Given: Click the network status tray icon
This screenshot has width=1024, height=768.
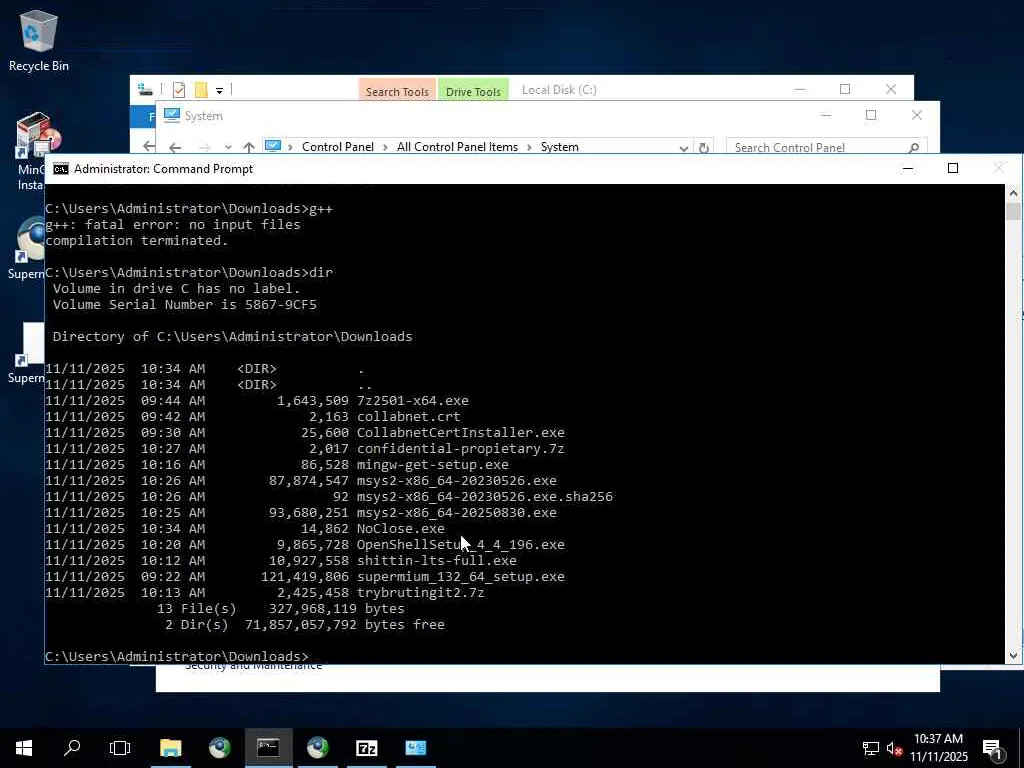Looking at the screenshot, I should 871,748.
